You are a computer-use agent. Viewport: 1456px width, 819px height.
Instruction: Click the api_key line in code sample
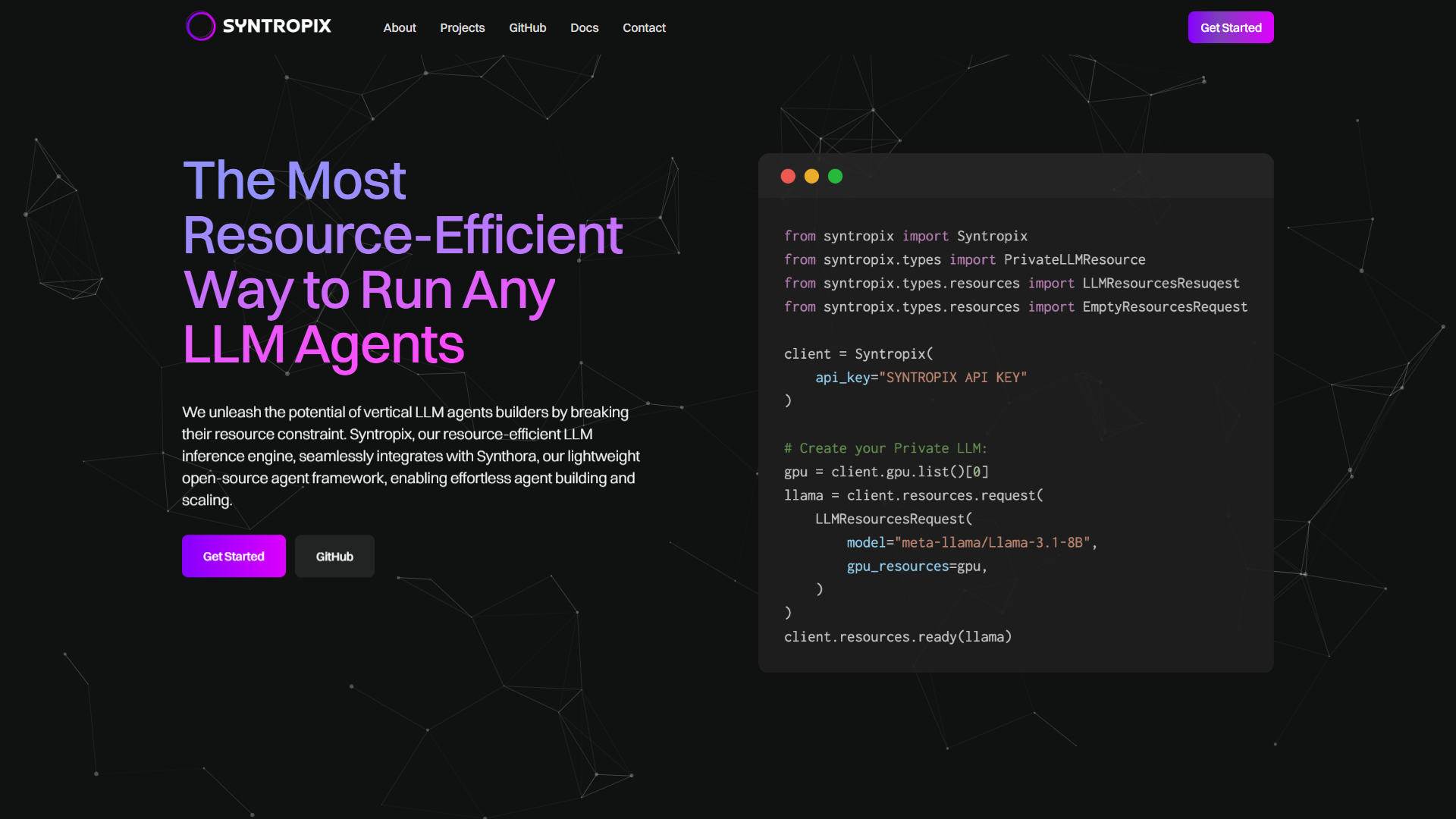pyautogui.click(x=921, y=378)
